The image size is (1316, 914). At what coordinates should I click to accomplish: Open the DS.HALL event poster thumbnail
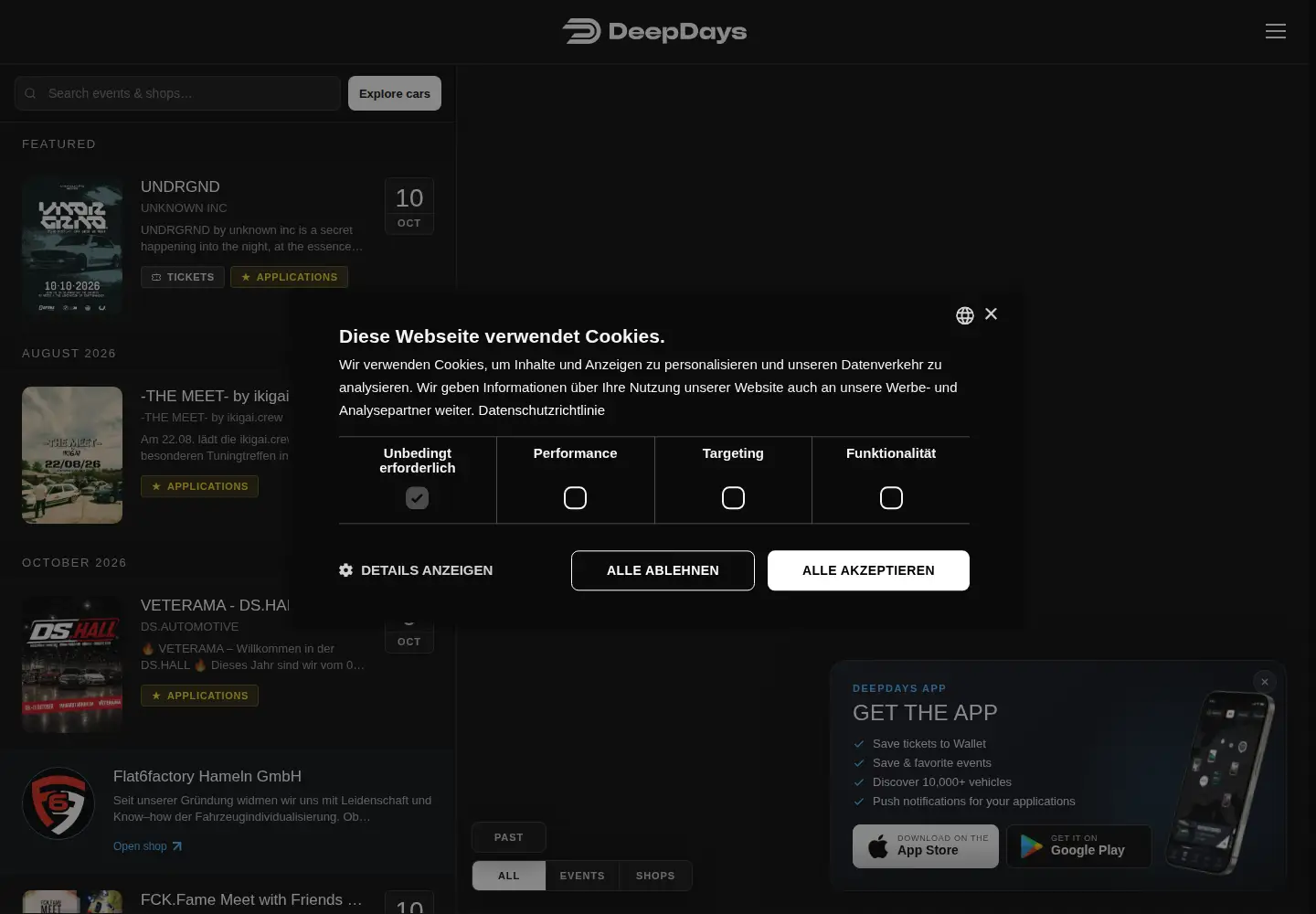pos(72,664)
